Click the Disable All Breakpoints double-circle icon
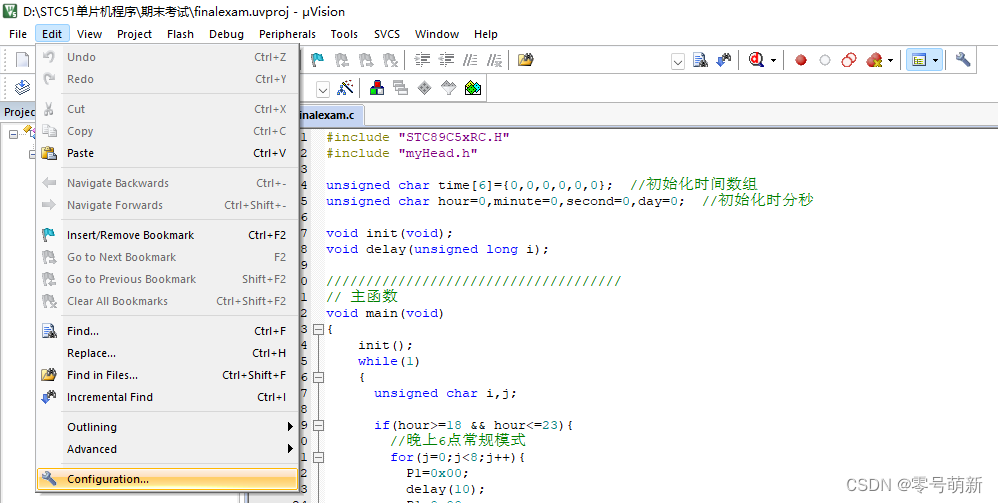Image resolution: width=998 pixels, height=503 pixels. (849, 60)
